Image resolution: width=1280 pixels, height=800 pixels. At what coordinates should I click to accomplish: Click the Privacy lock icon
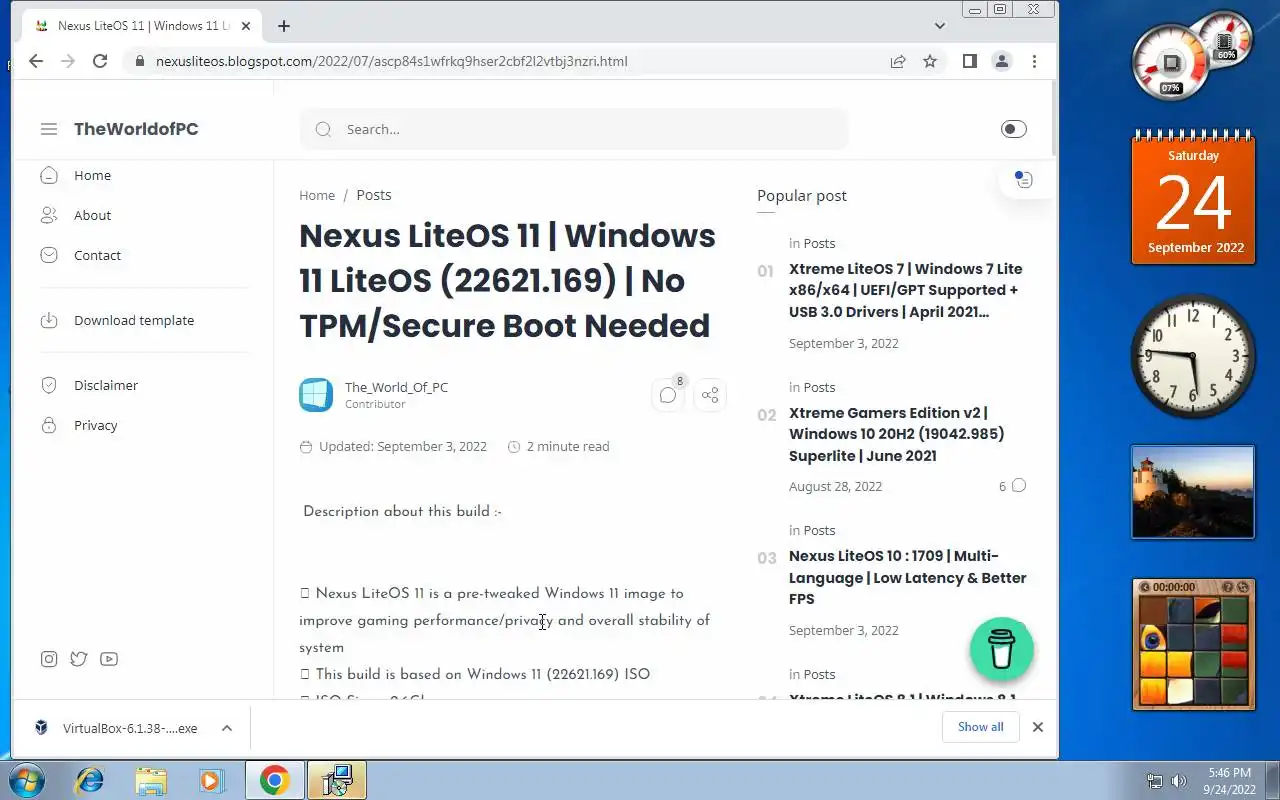click(x=49, y=425)
